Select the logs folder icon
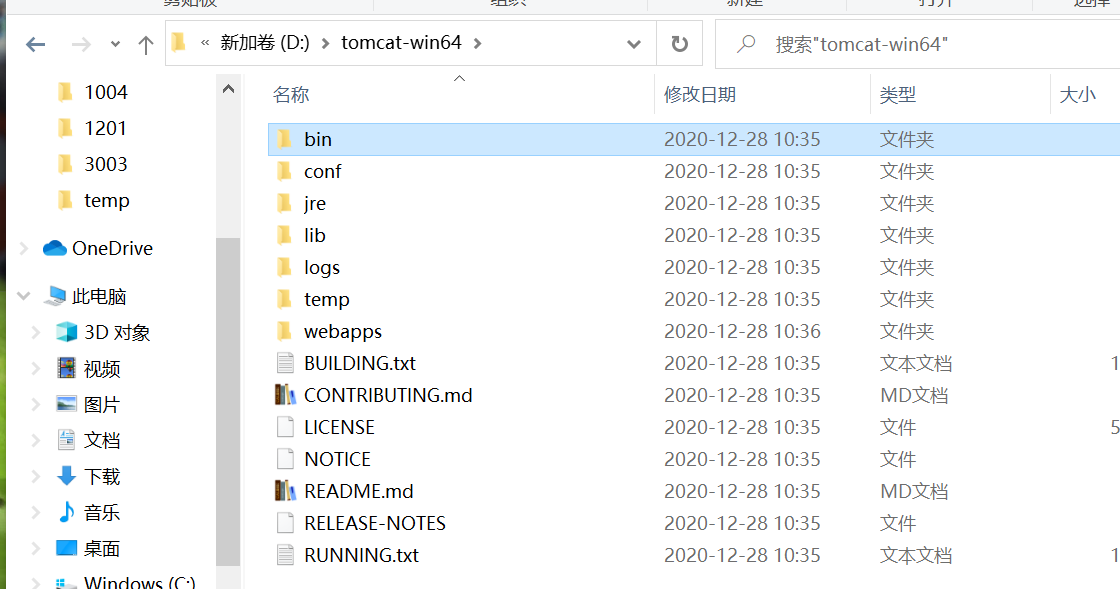The height and width of the screenshot is (589, 1120). click(x=284, y=267)
